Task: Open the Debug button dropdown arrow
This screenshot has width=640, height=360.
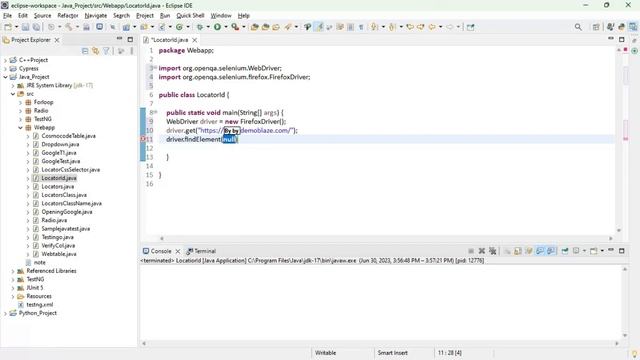Action: click(x=208, y=27)
